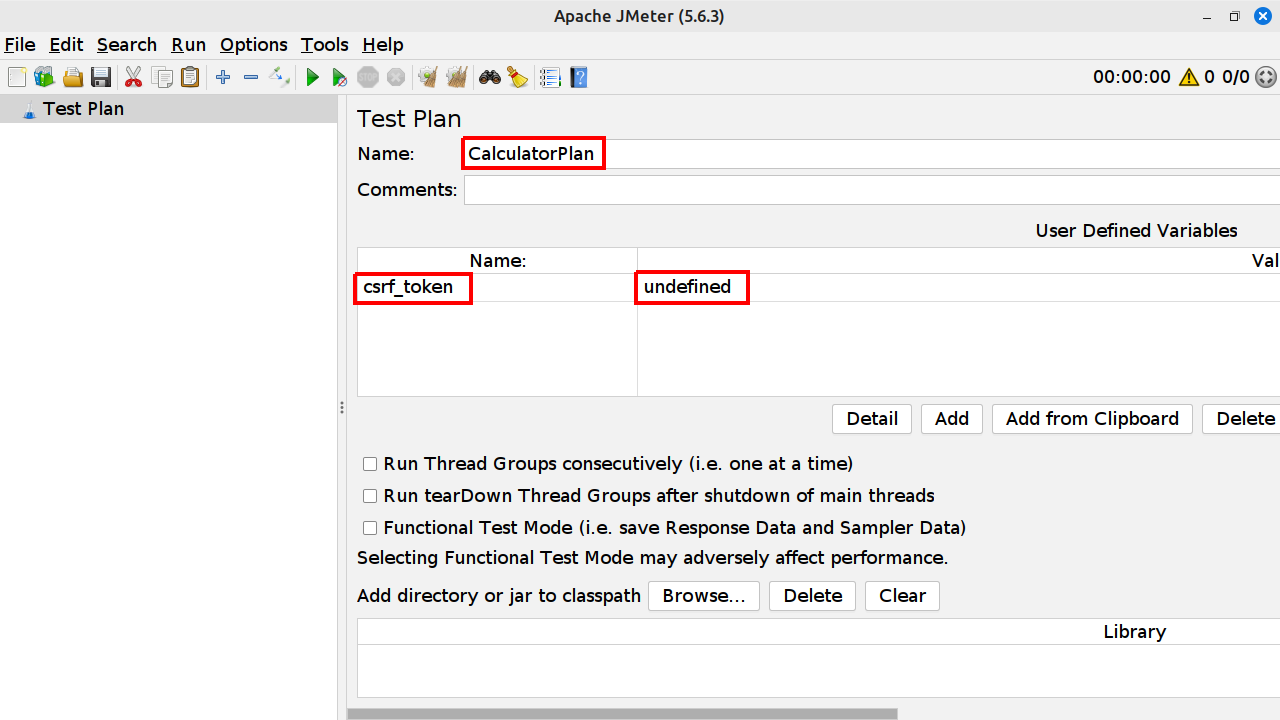Restore the JMeter window using title bar button
Viewport: 1280px width, 720px height.
[1235, 16]
